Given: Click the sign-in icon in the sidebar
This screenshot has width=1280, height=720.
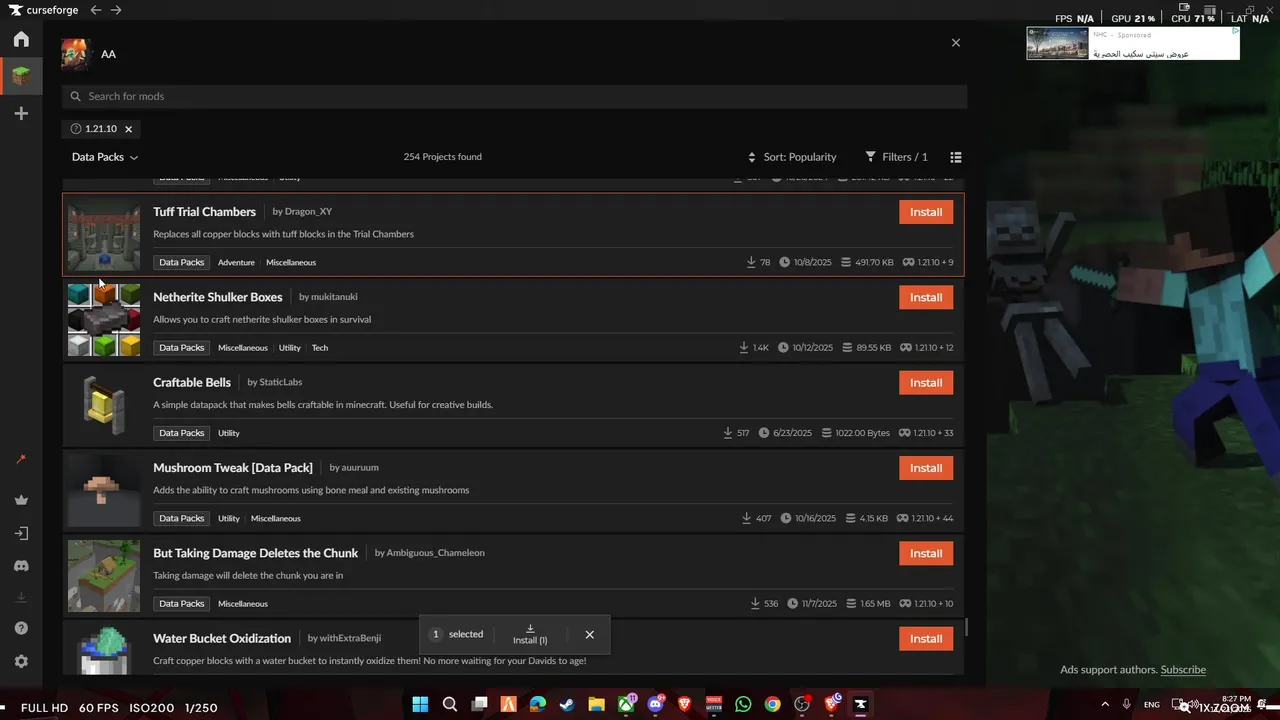Looking at the screenshot, I should point(21,533).
